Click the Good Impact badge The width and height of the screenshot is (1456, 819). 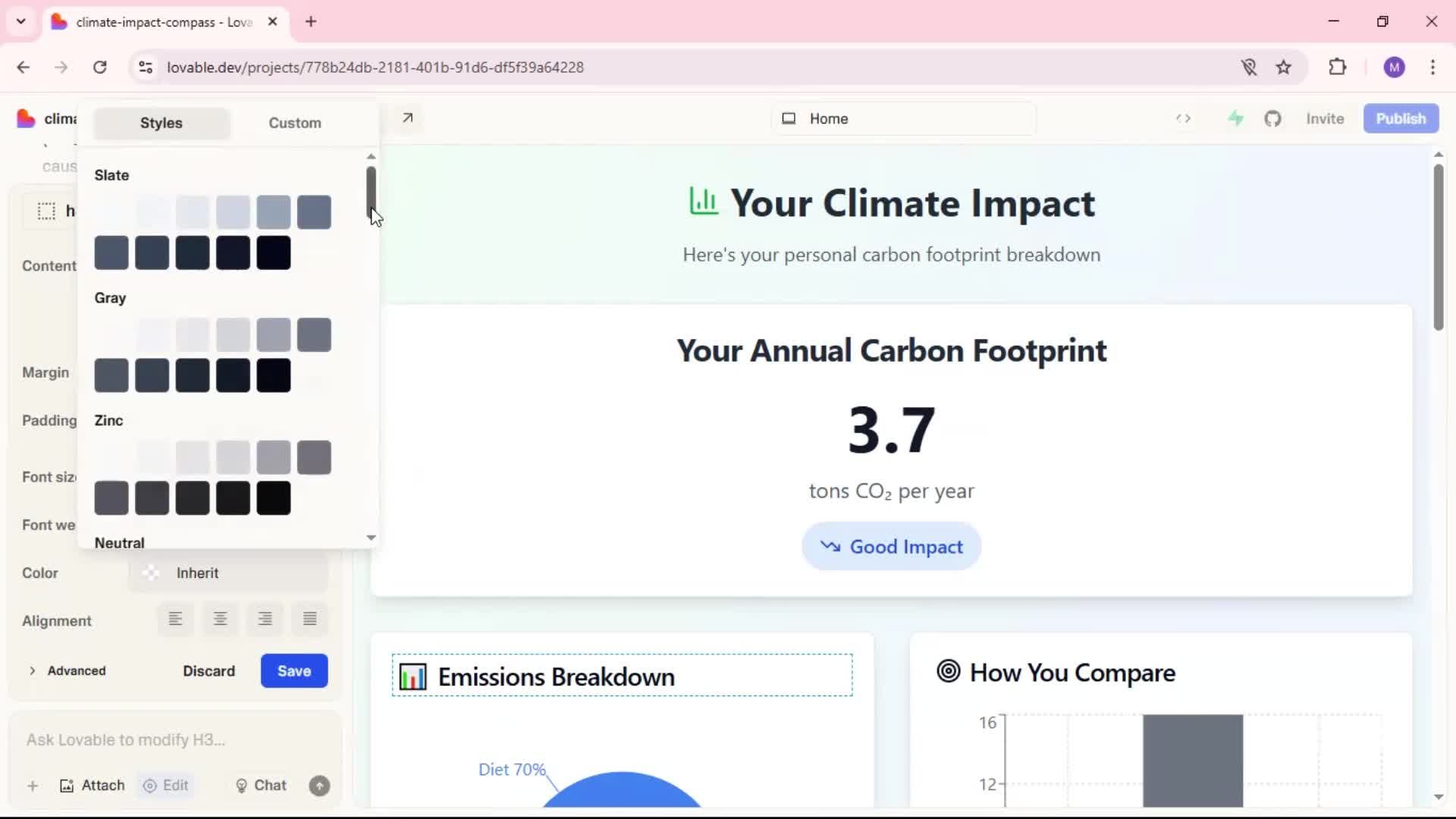click(x=891, y=546)
